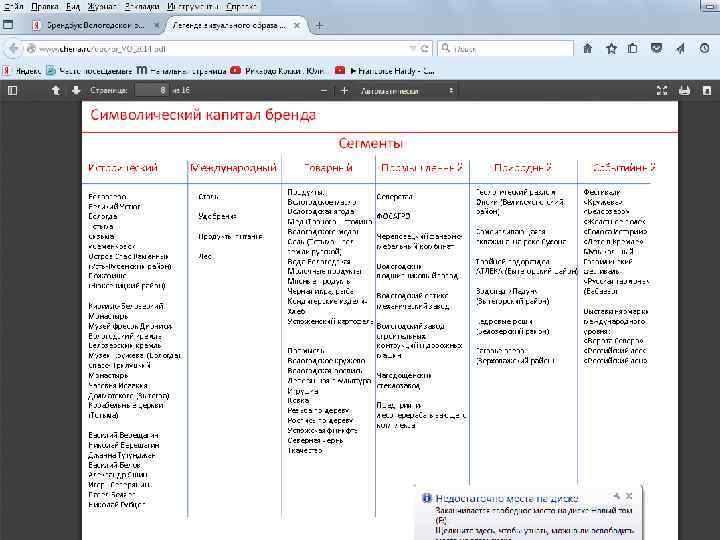
Task: Open the Начальная страница bookmark
Action: pyautogui.click(x=181, y=71)
